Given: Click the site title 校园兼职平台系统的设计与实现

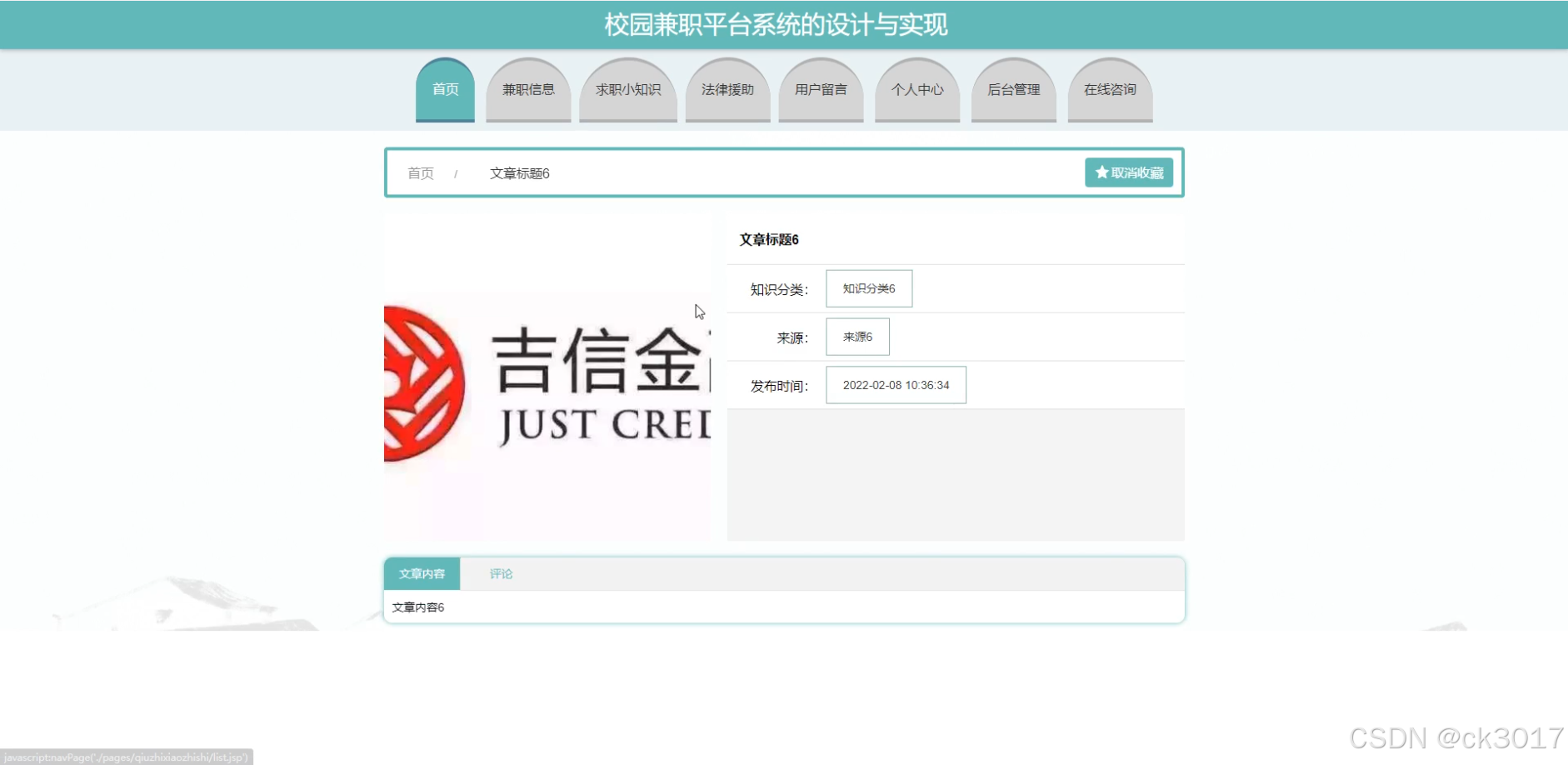Looking at the screenshot, I should (x=776, y=25).
